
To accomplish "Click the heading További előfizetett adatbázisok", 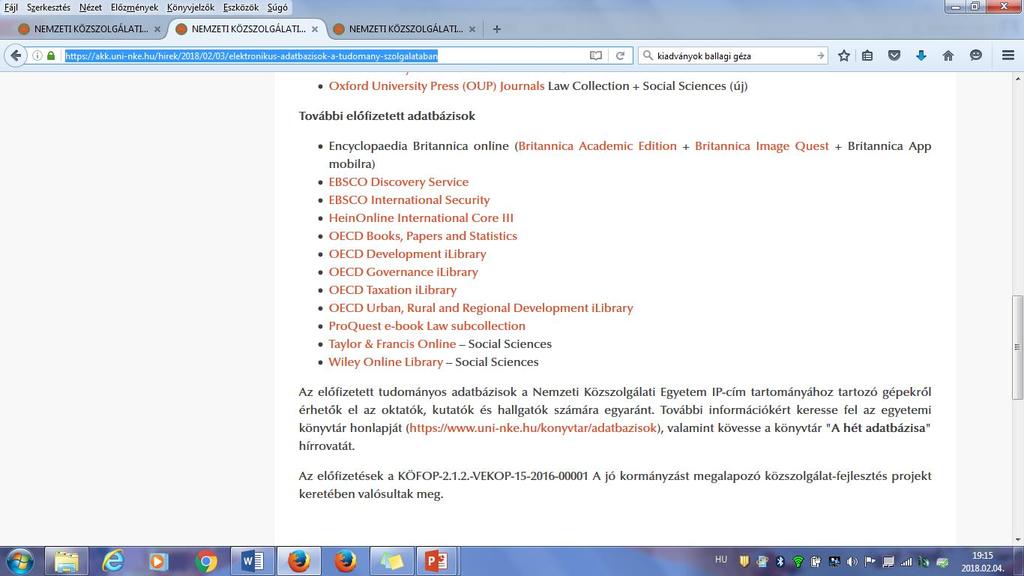I will [387, 116].
